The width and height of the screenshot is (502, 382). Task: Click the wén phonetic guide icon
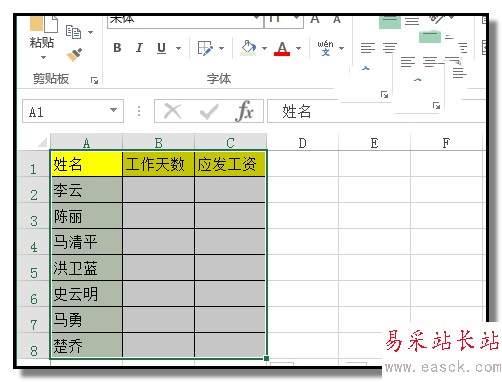325,48
